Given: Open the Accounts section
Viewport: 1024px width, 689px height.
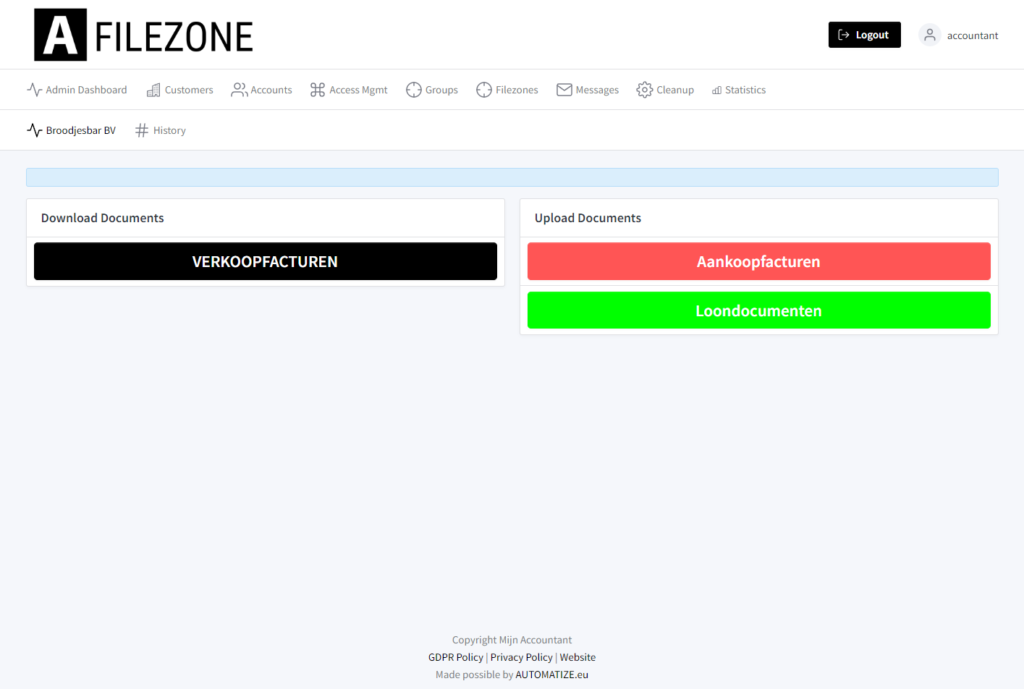Looking at the screenshot, I should pyautogui.click(x=261, y=89).
